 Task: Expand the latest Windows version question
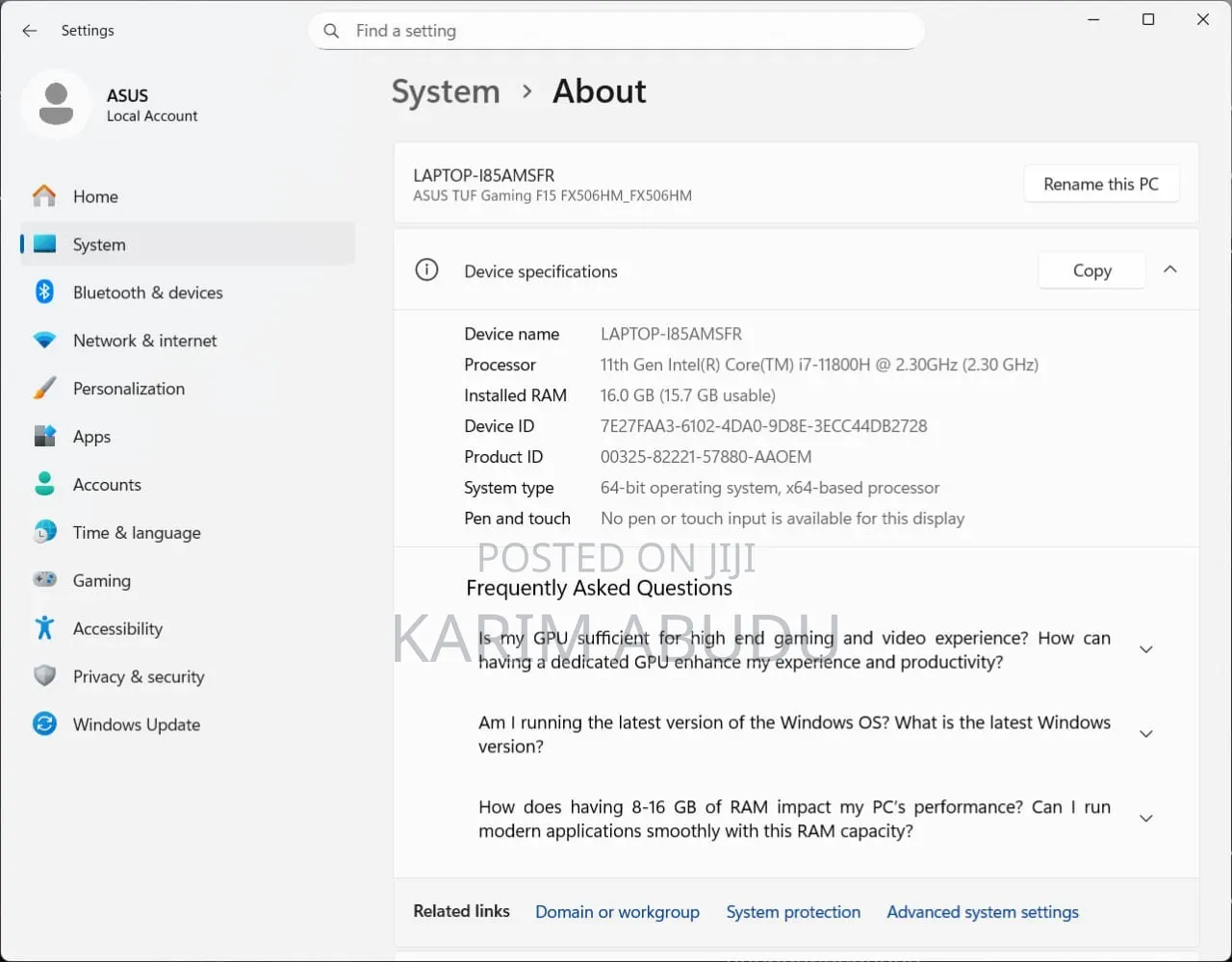pos(1146,734)
